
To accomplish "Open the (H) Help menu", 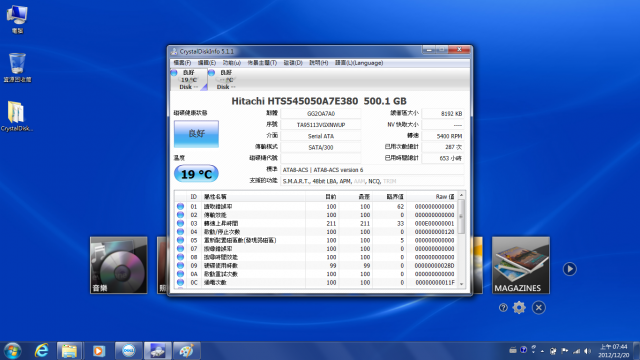I will (x=318, y=63).
